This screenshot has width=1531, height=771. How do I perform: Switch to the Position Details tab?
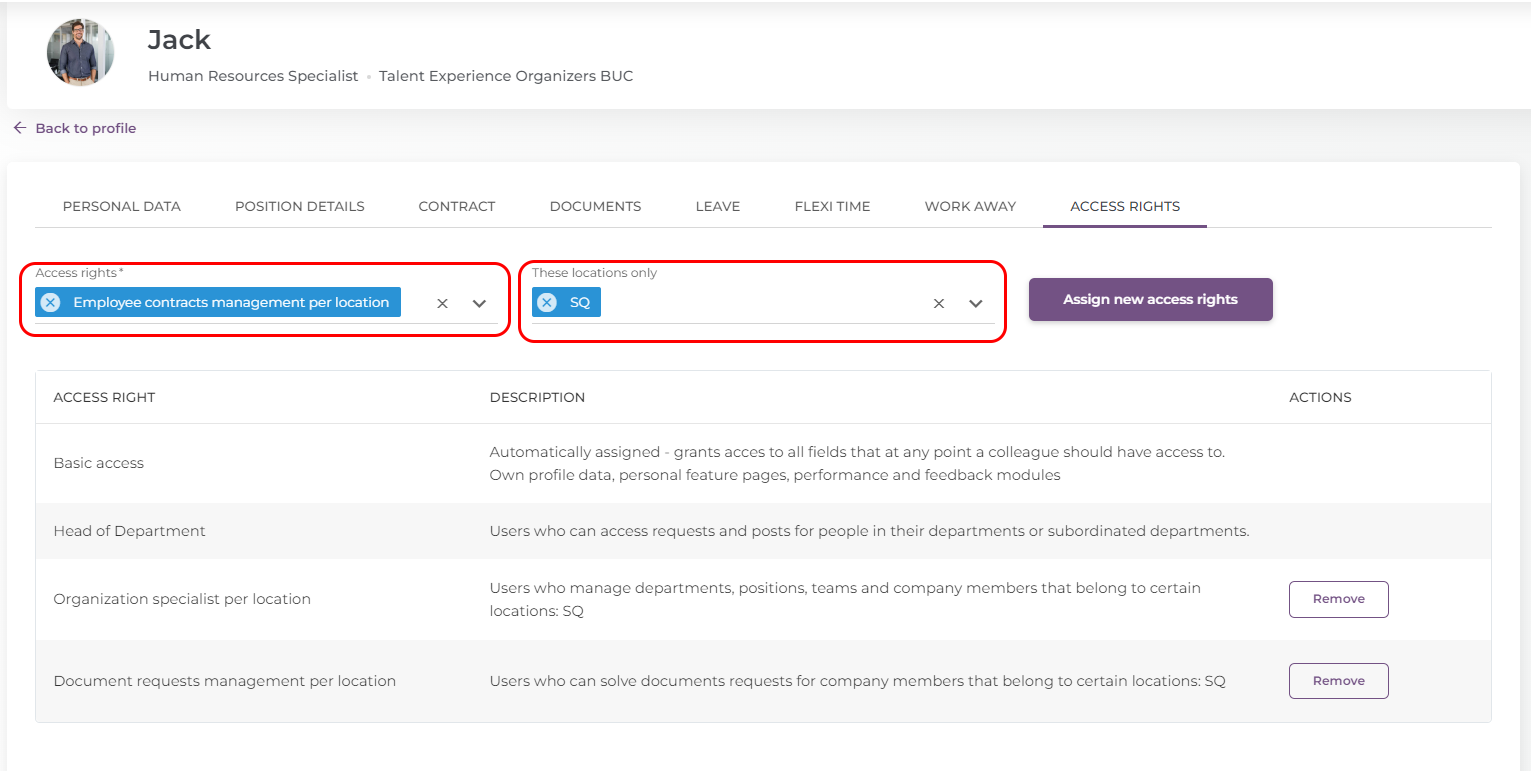(300, 206)
